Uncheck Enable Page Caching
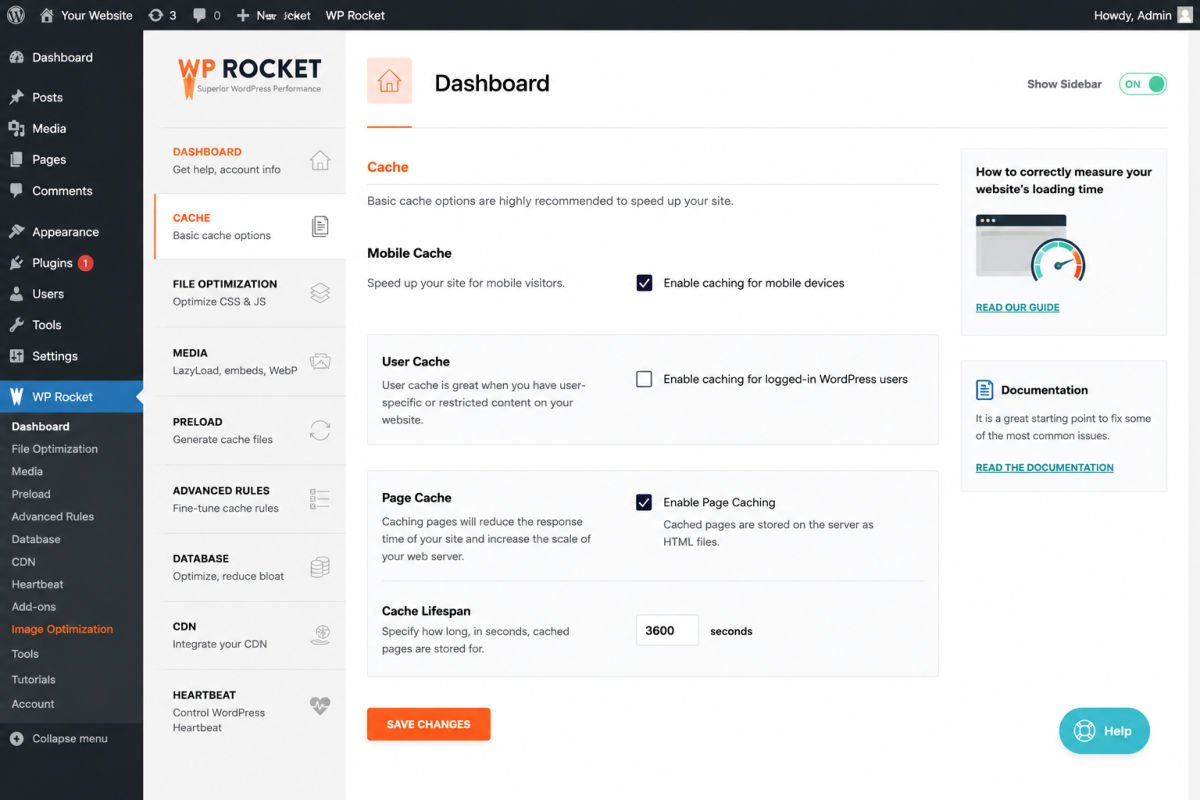Screen dimensions: 1200x800 point(644,502)
